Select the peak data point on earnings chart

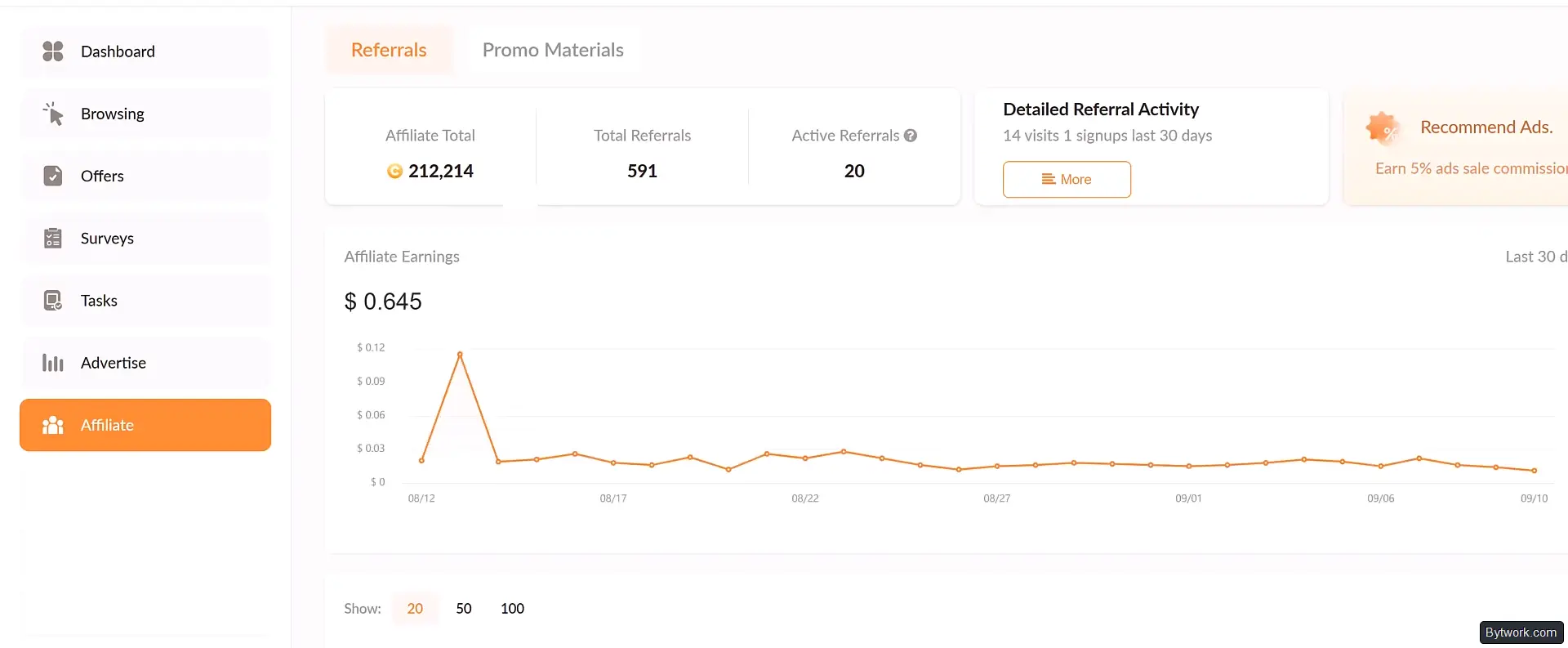(x=460, y=354)
